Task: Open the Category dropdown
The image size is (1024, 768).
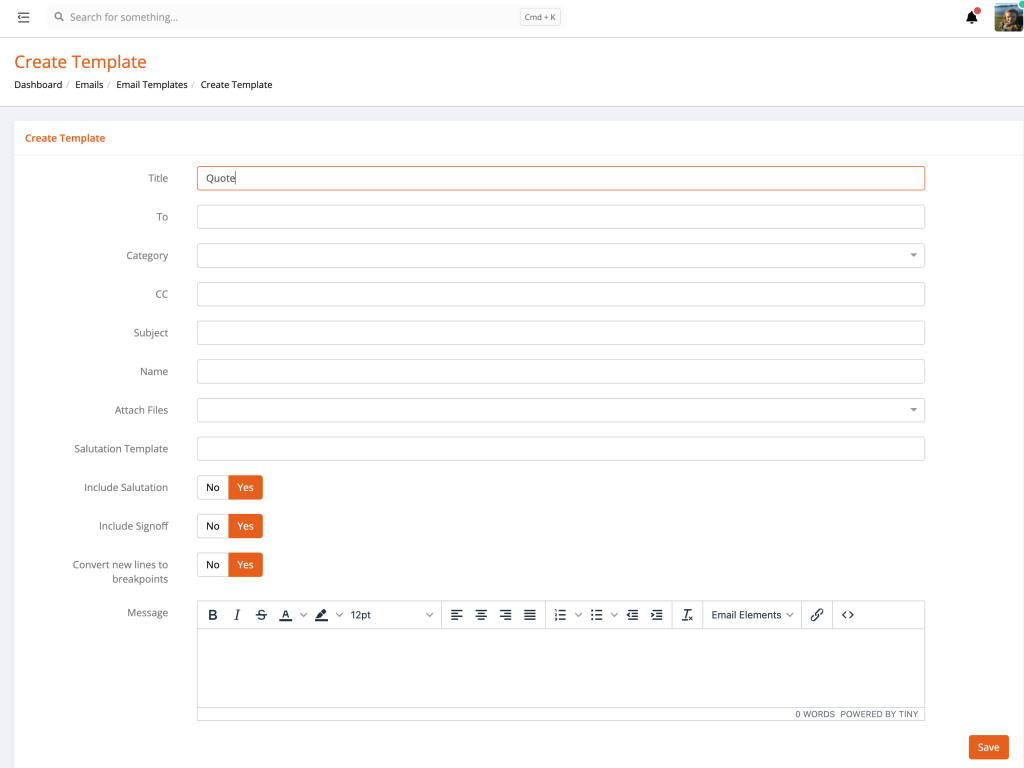Action: click(560, 256)
